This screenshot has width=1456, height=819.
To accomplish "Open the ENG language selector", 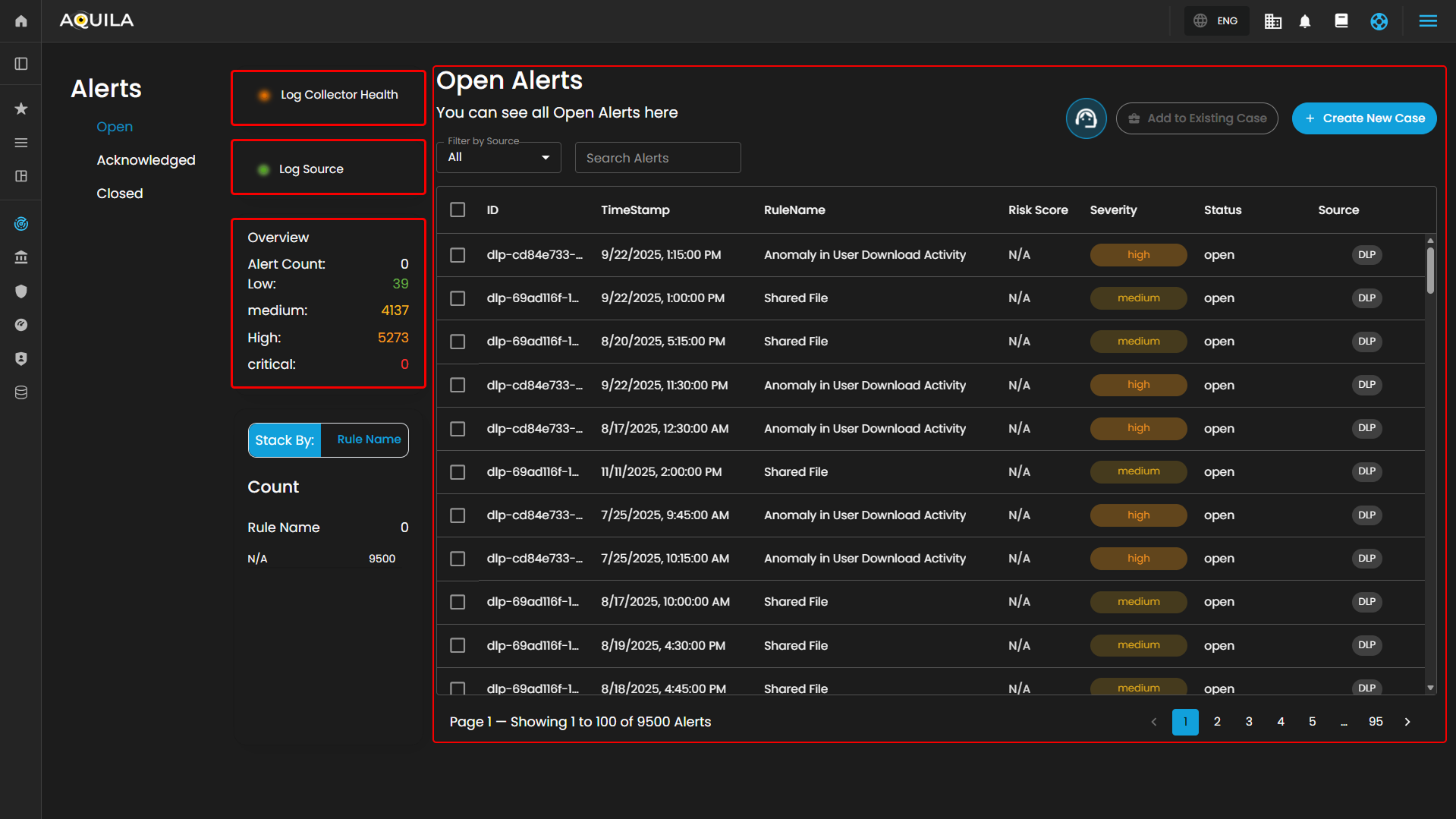I will click(1216, 21).
